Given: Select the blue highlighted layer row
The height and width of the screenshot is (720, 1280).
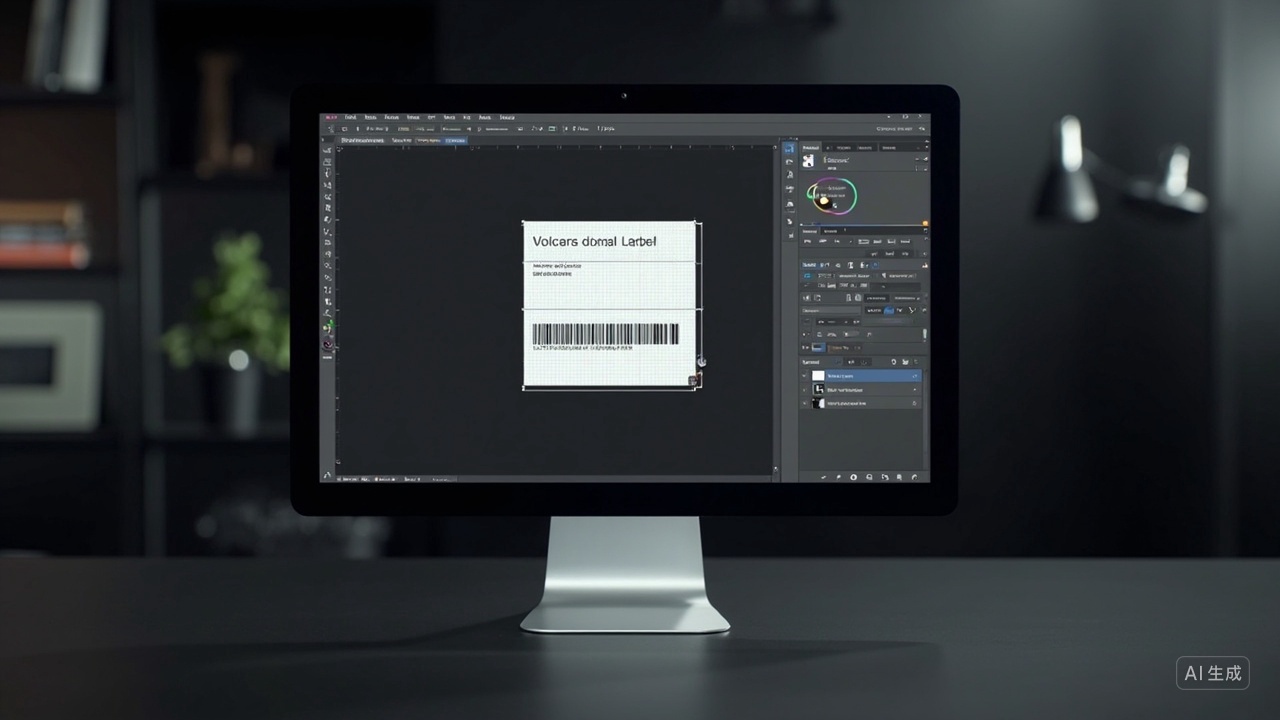Looking at the screenshot, I should [x=861, y=376].
